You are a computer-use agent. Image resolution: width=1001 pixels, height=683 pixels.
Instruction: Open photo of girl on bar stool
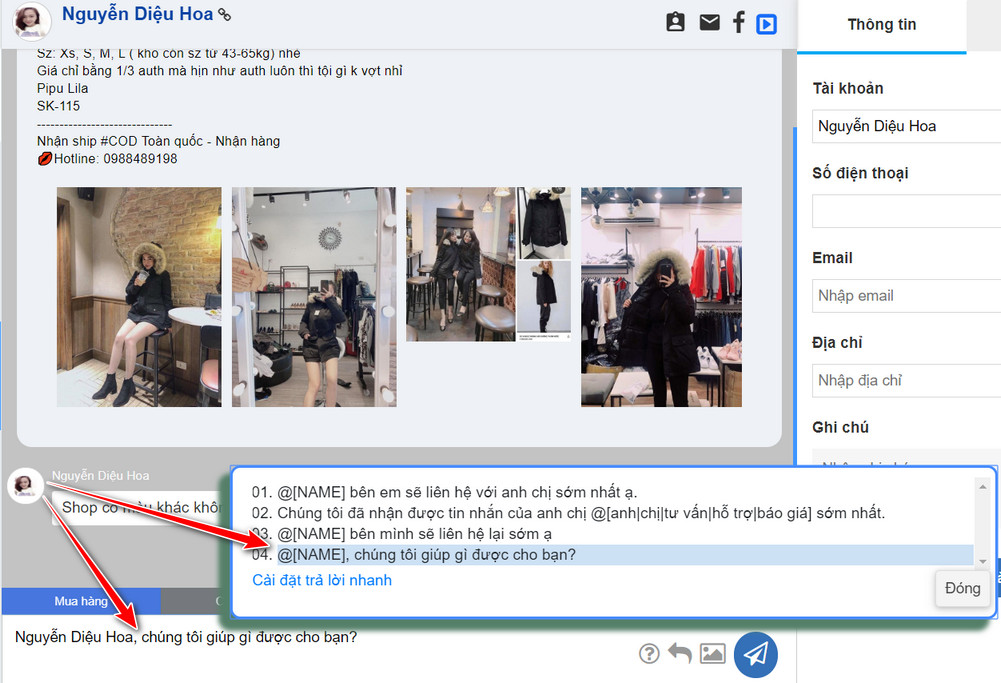click(x=139, y=297)
